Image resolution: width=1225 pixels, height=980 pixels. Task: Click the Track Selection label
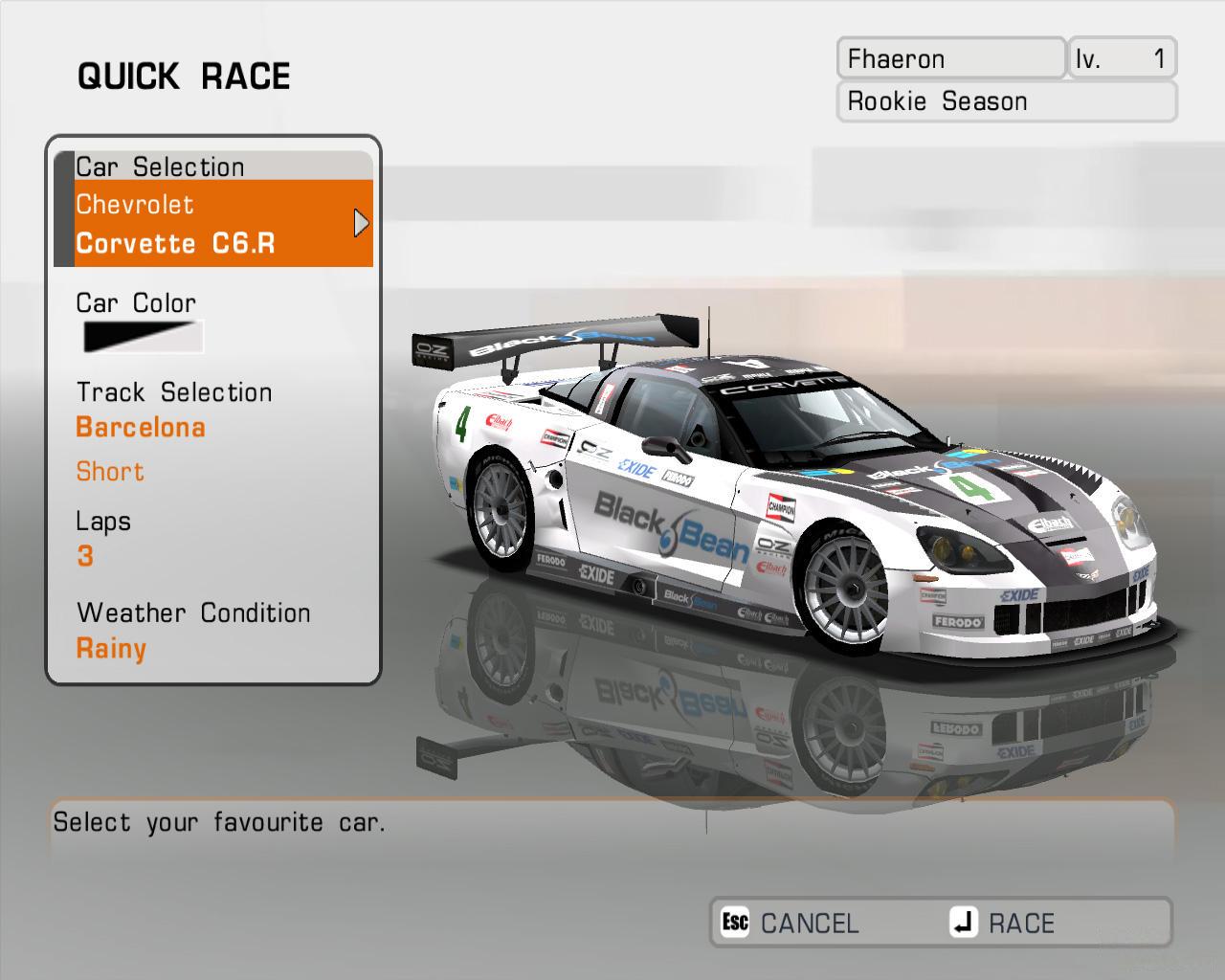click(x=174, y=392)
